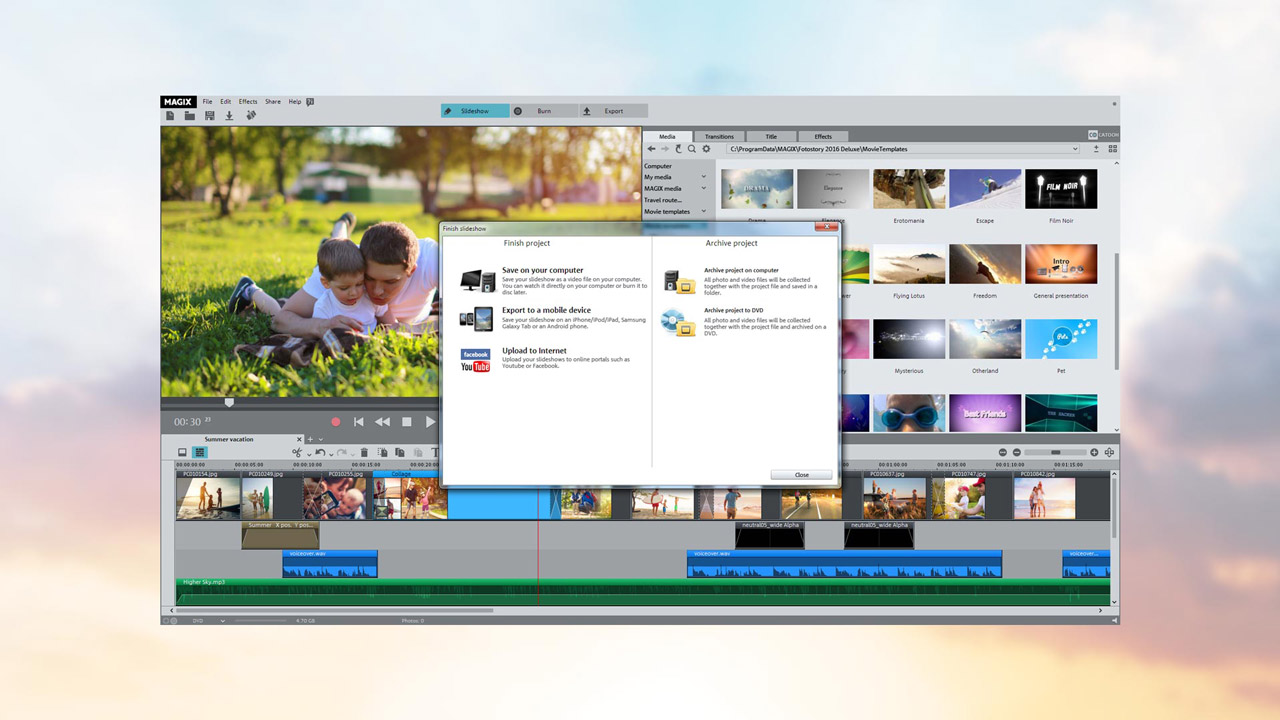Open the file path dropdown
The height and width of the screenshot is (720, 1280).
point(1075,149)
